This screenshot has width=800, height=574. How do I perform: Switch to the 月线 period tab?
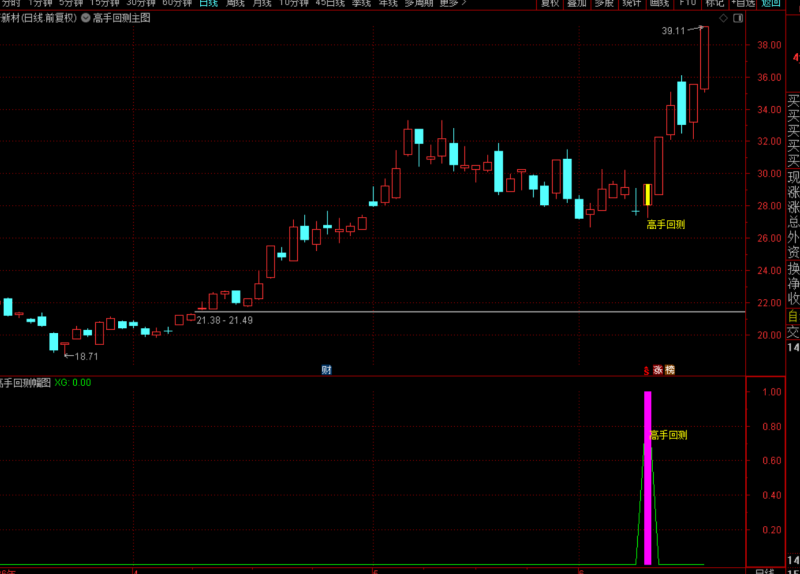[x=262, y=3]
